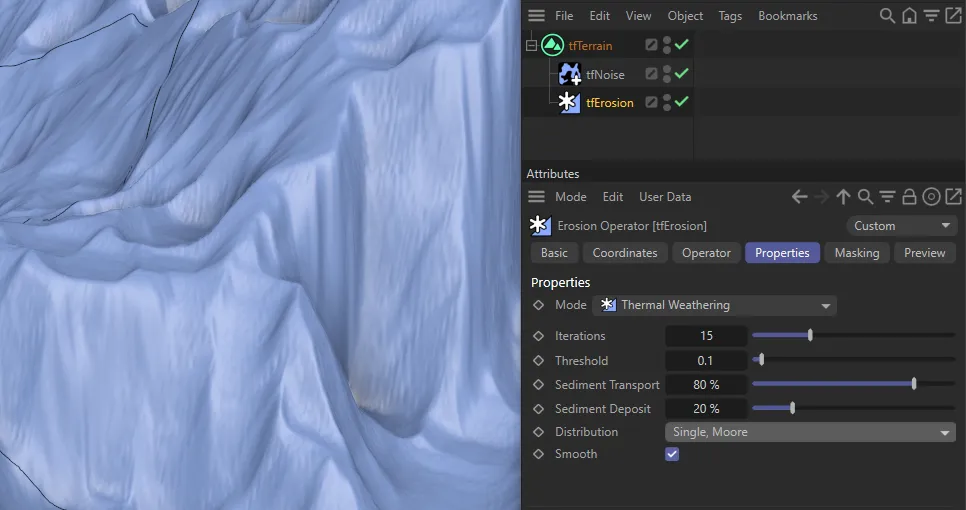966x510 pixels.
Task: Toggle Sediment Transport keyframe diamond
Action: pos(538,384)
